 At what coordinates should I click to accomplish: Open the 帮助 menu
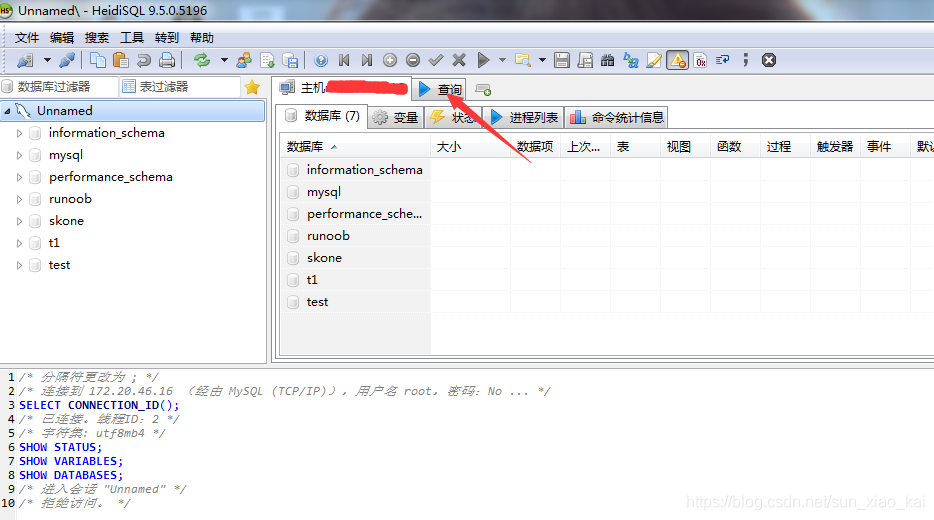202,38
